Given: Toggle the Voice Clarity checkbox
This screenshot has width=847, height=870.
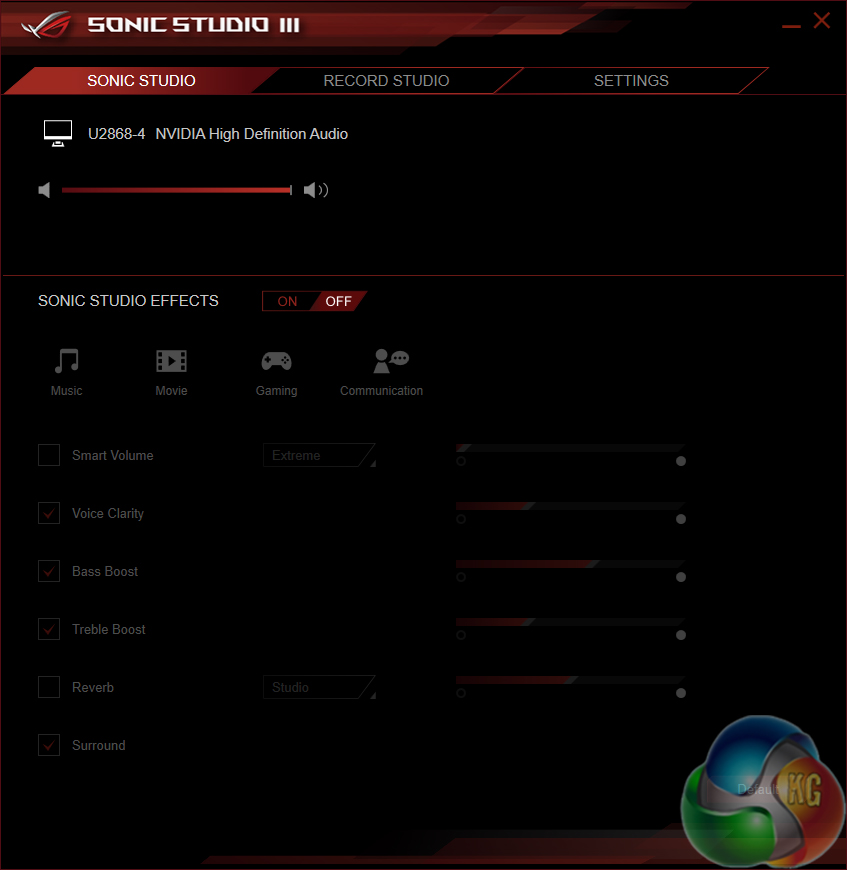Looking at the screenshot, I should (x=49, y=513).
